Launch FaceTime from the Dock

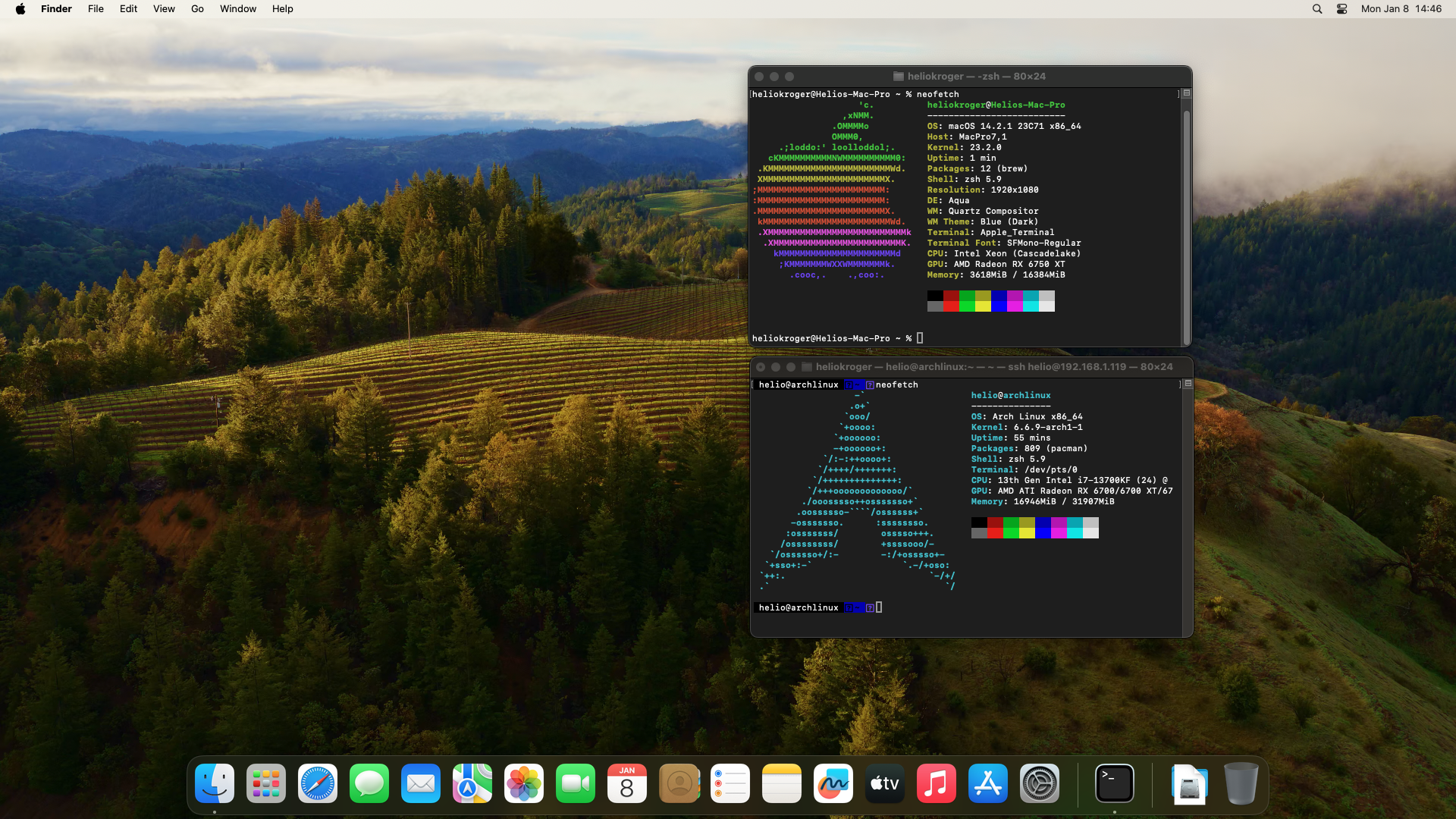(x=576, y=783)
